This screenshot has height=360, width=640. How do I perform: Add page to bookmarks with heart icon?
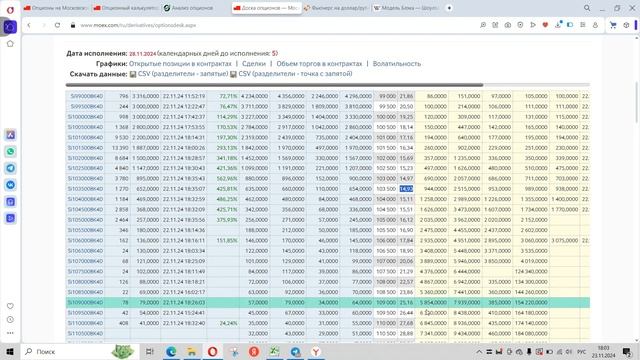point(545,25)
